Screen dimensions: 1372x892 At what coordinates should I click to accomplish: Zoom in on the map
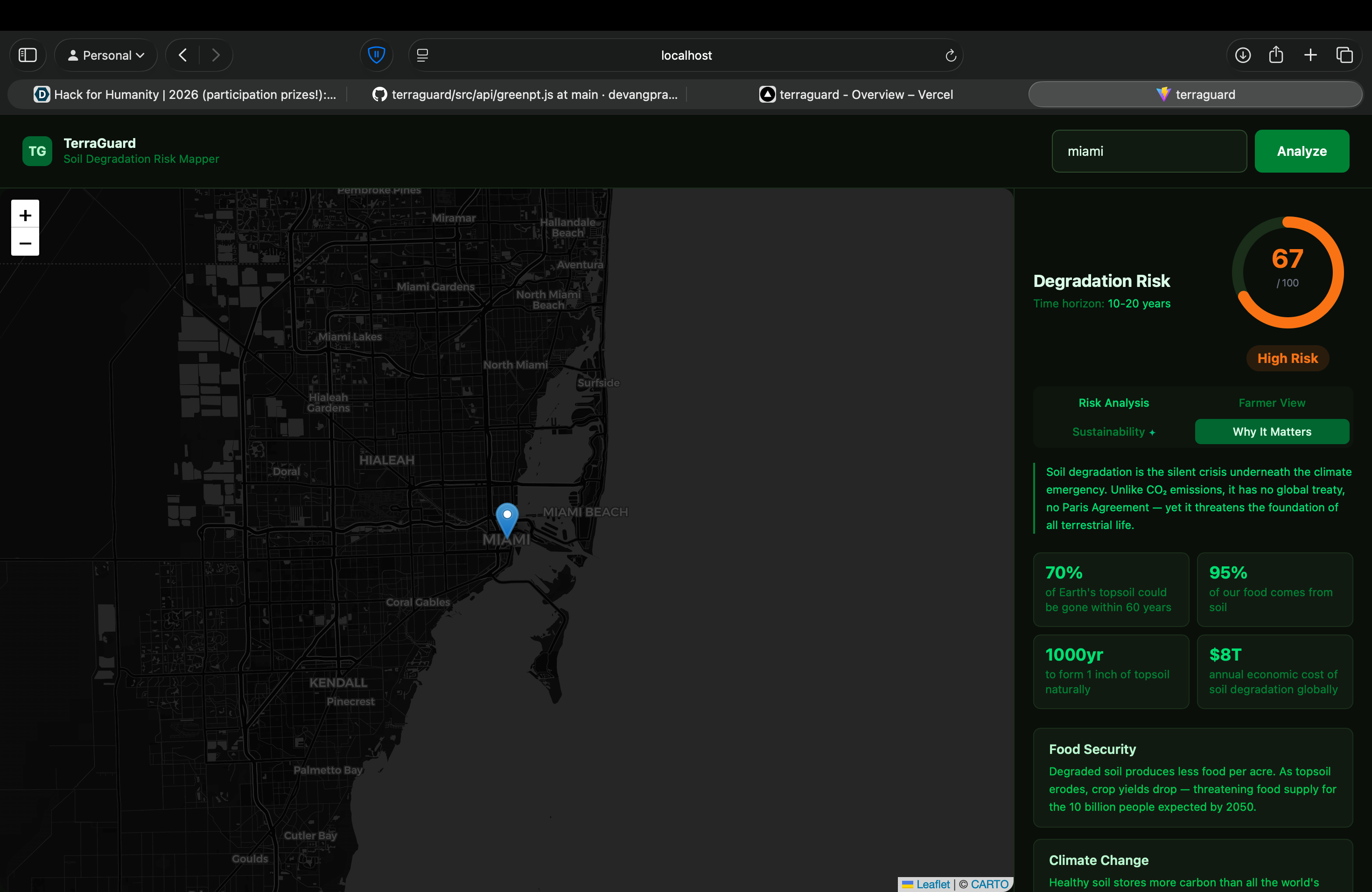(25, 215)
